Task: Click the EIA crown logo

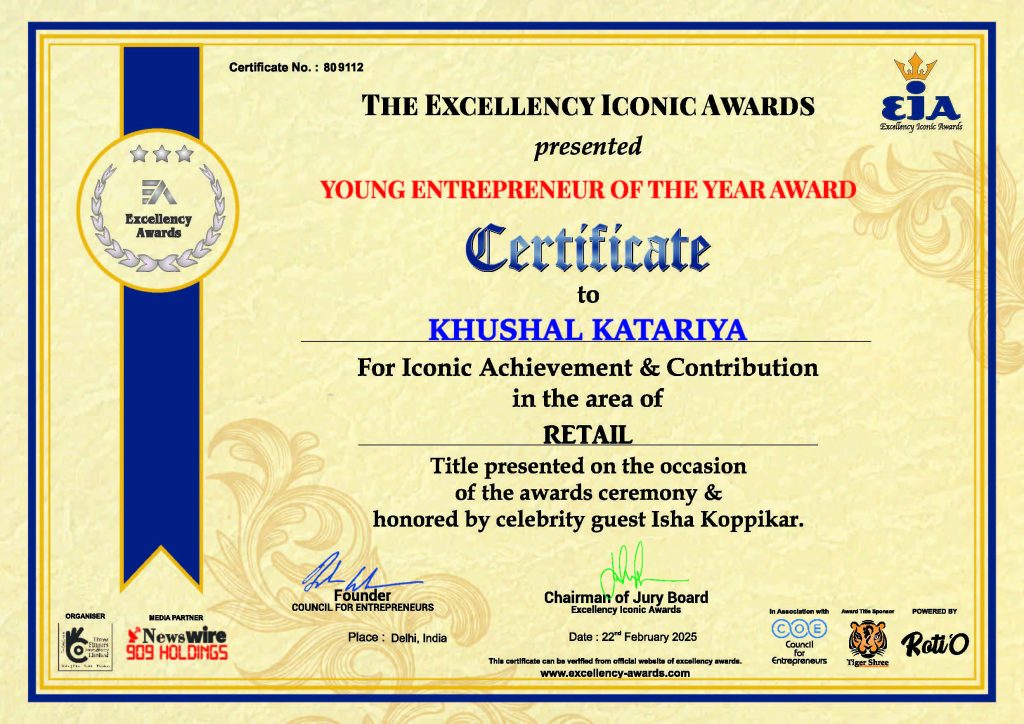Action: [x=921, y=92]
